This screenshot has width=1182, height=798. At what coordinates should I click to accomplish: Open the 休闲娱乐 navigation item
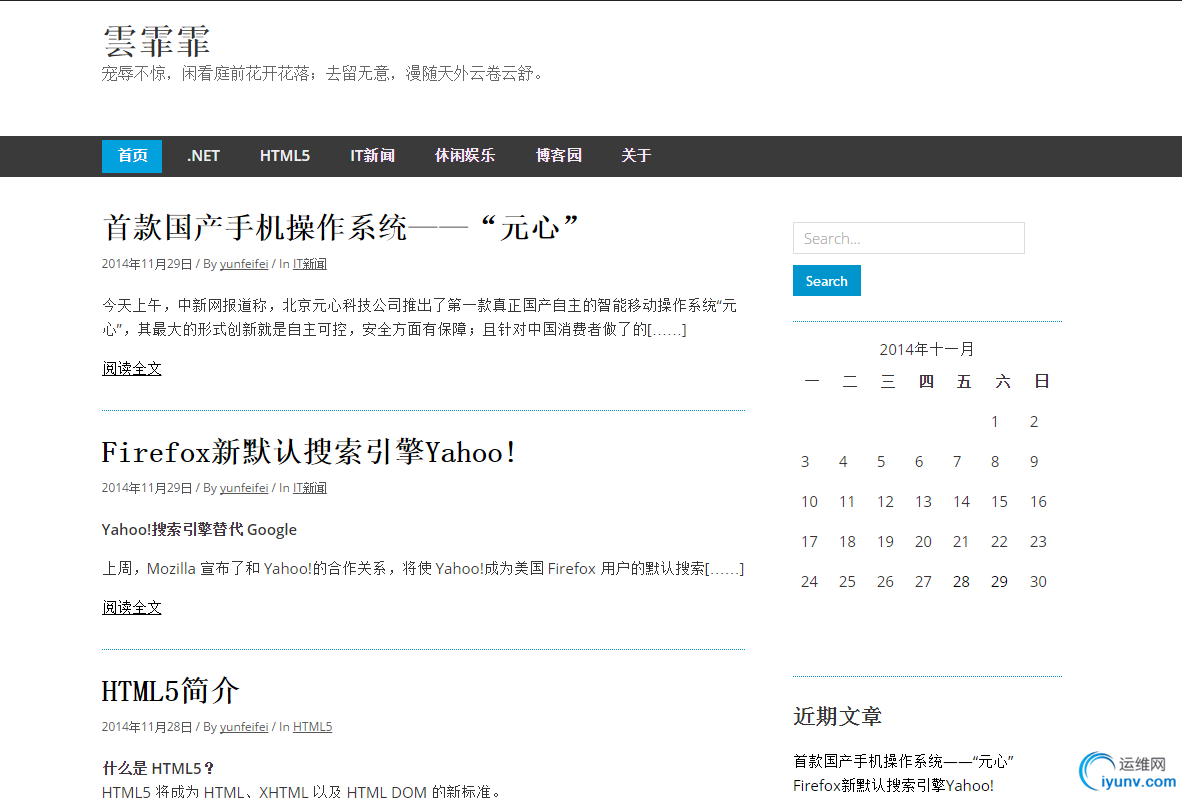coord(465,156)
